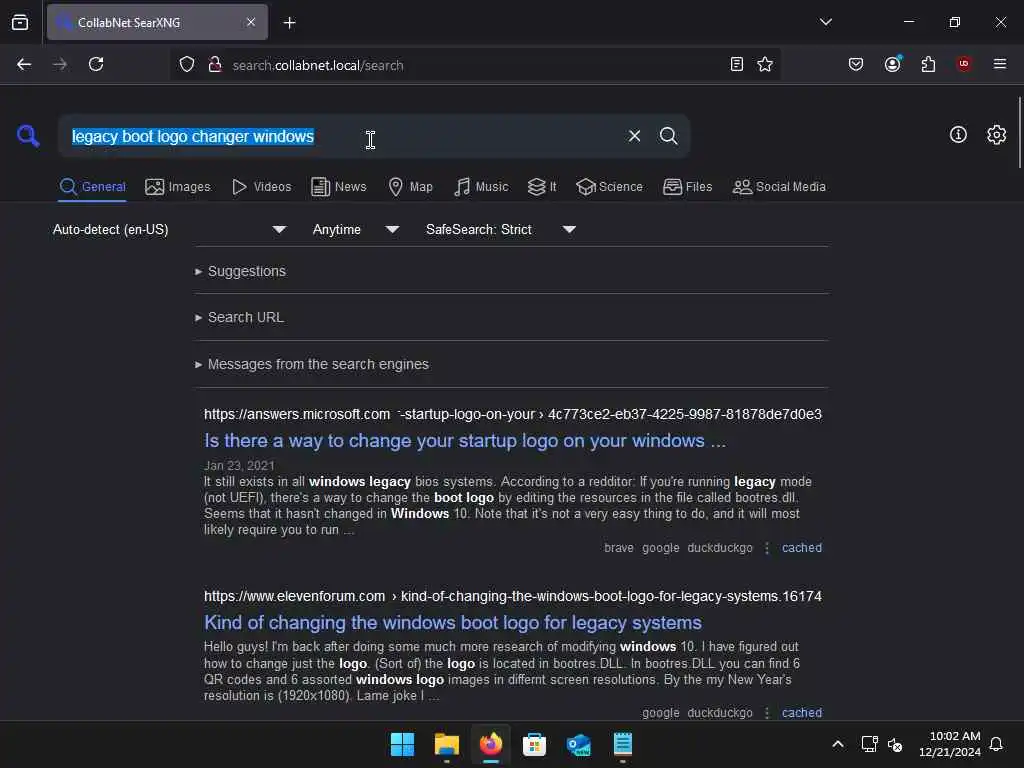Open the list all tabs chevron

tap(825, 22)
